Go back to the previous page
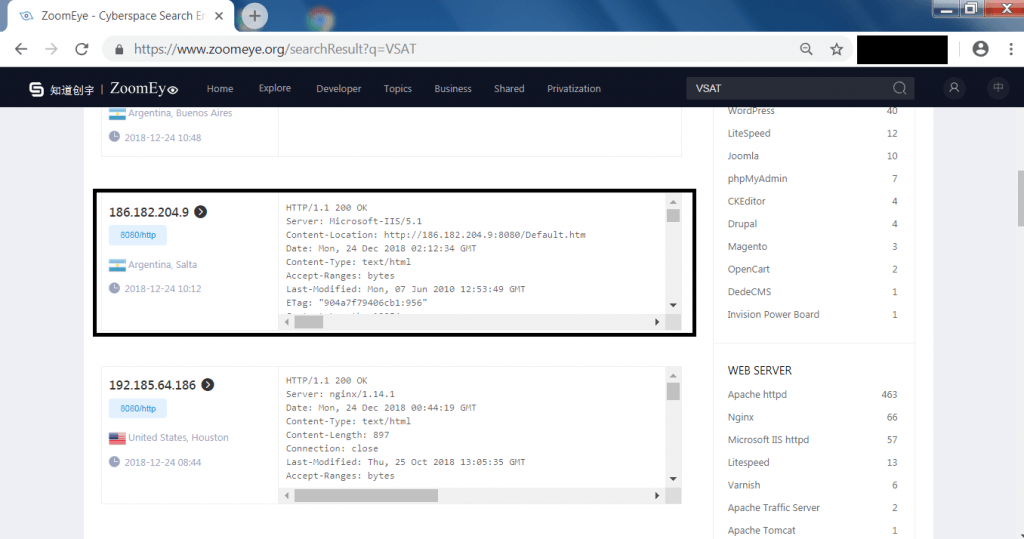This screenshot has width=1024, height=539. point(21,49)
